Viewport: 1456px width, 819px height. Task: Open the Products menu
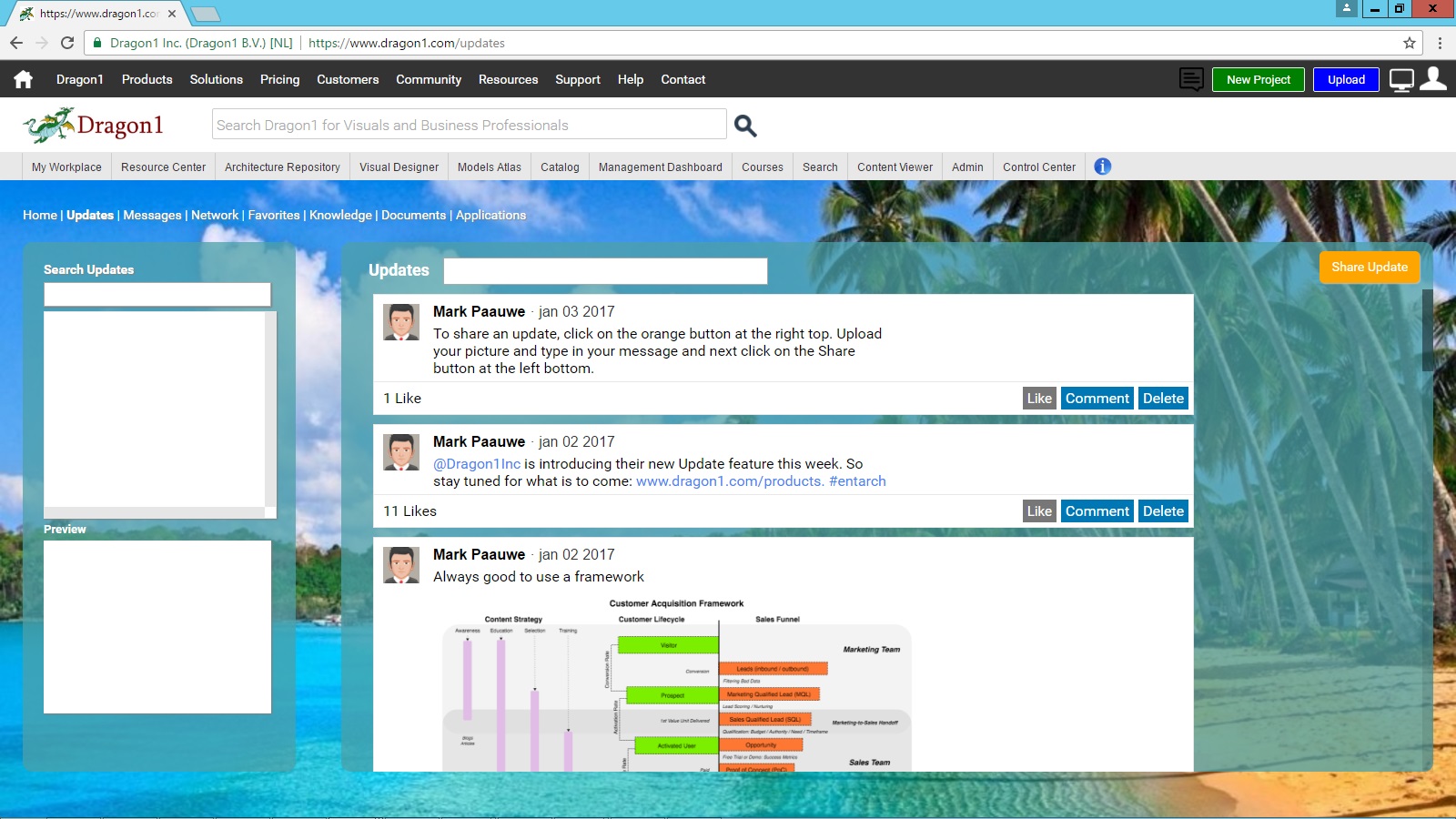tap(147, 79)
